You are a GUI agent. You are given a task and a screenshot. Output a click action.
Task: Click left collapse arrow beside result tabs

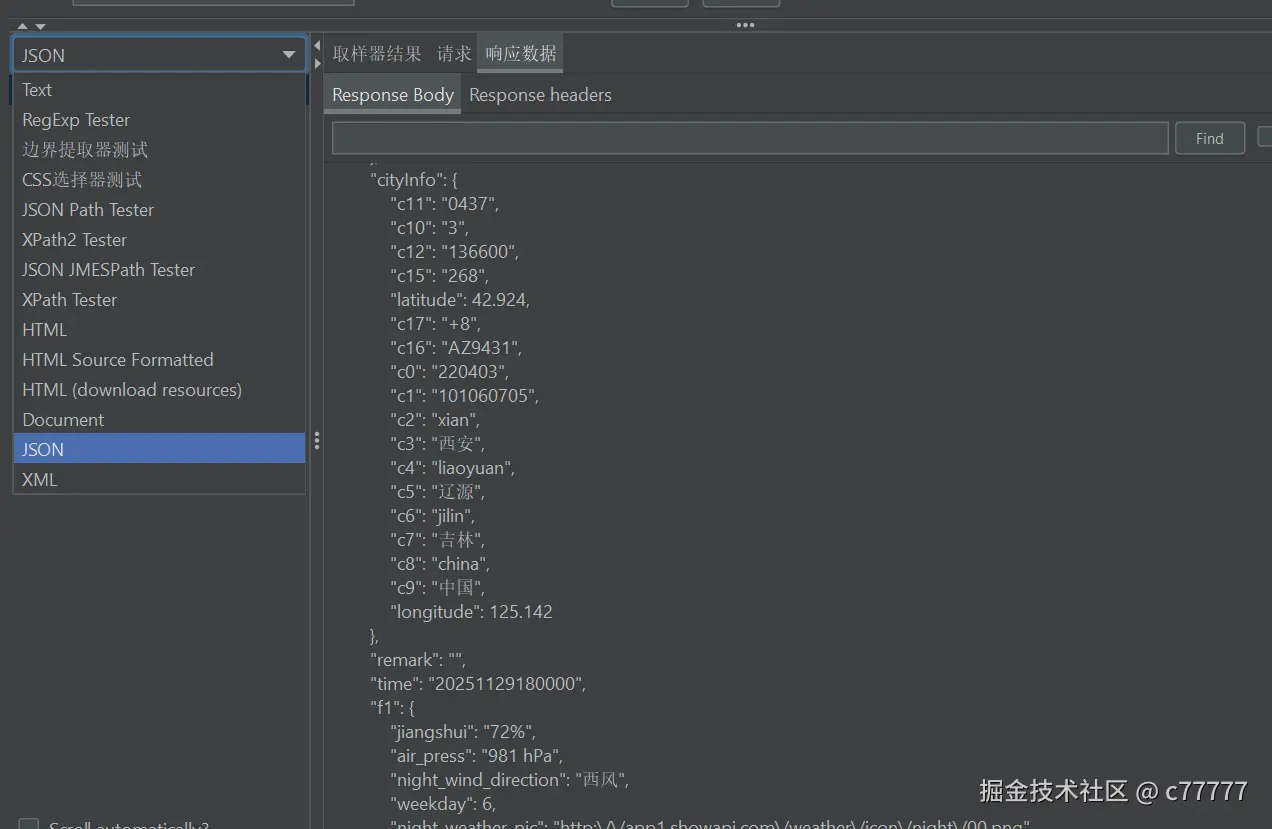tap(317, 46)
